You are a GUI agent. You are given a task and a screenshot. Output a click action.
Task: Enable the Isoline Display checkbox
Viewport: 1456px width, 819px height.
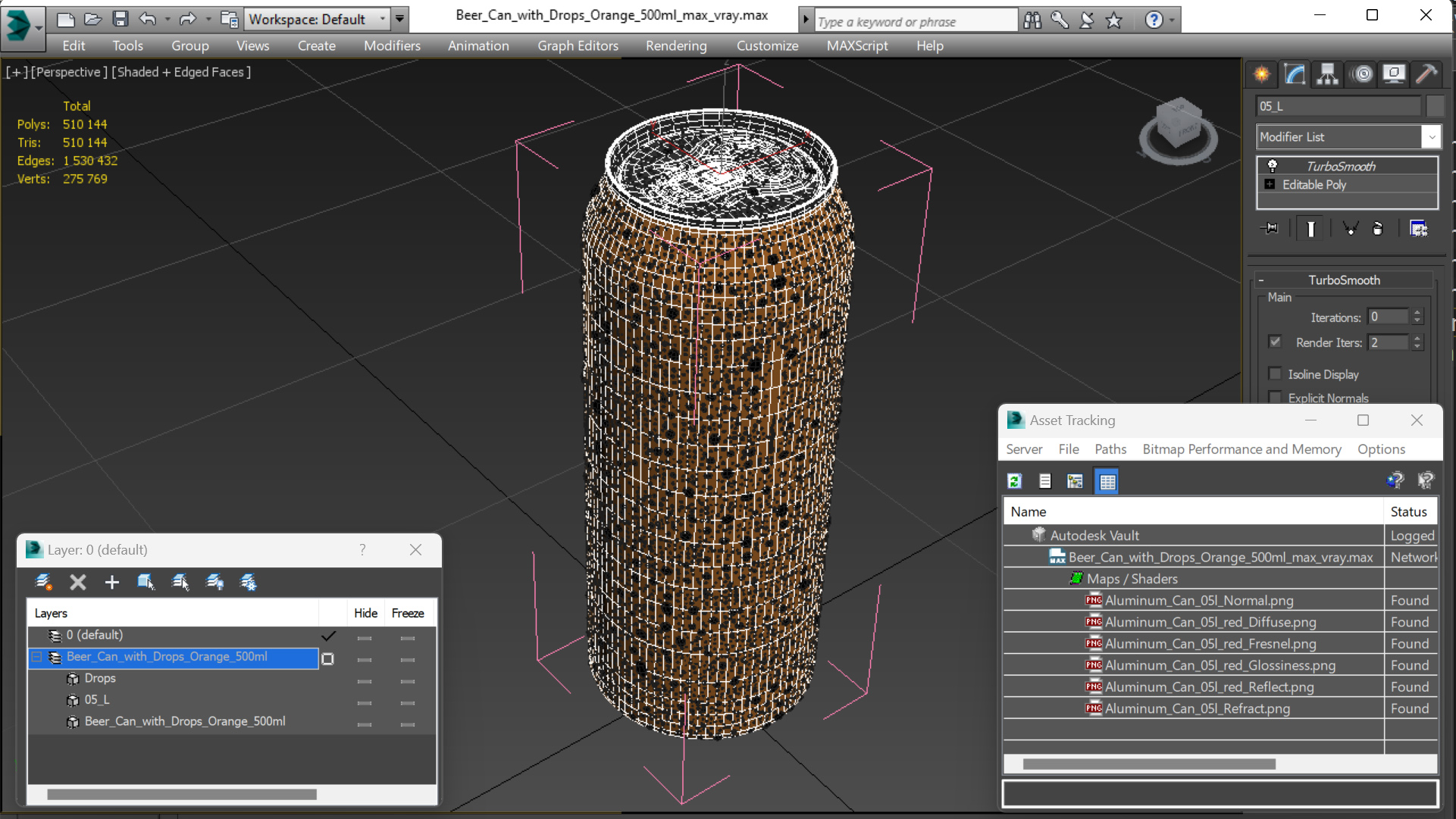tap(1275, 374)
